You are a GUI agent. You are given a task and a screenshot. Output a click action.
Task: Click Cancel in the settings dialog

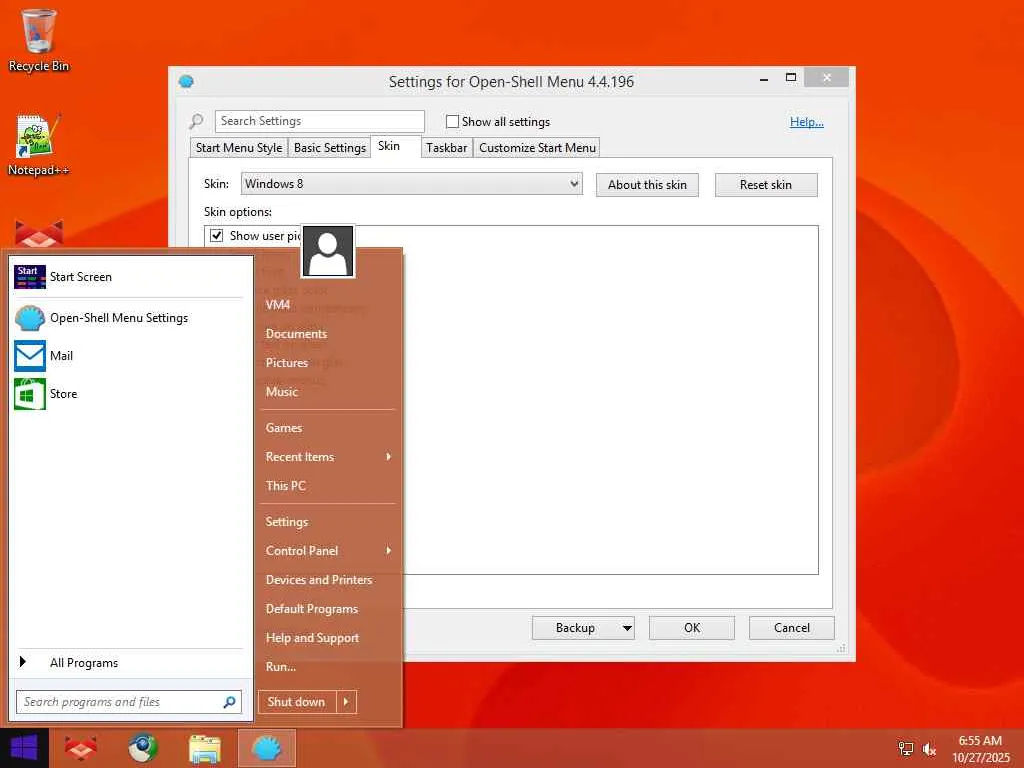(792, 628)
